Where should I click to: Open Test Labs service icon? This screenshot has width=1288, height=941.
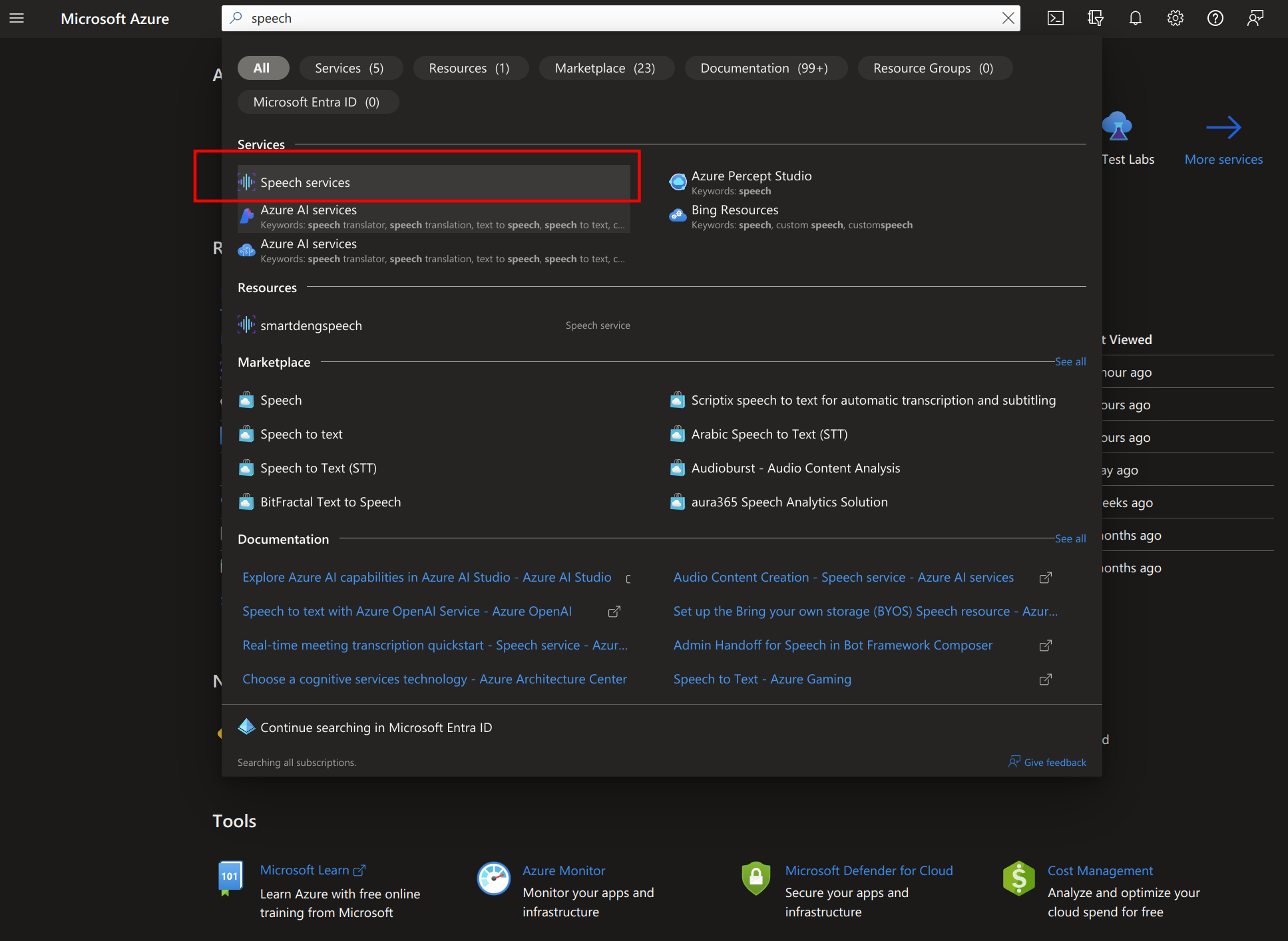tap(1118, 126)
